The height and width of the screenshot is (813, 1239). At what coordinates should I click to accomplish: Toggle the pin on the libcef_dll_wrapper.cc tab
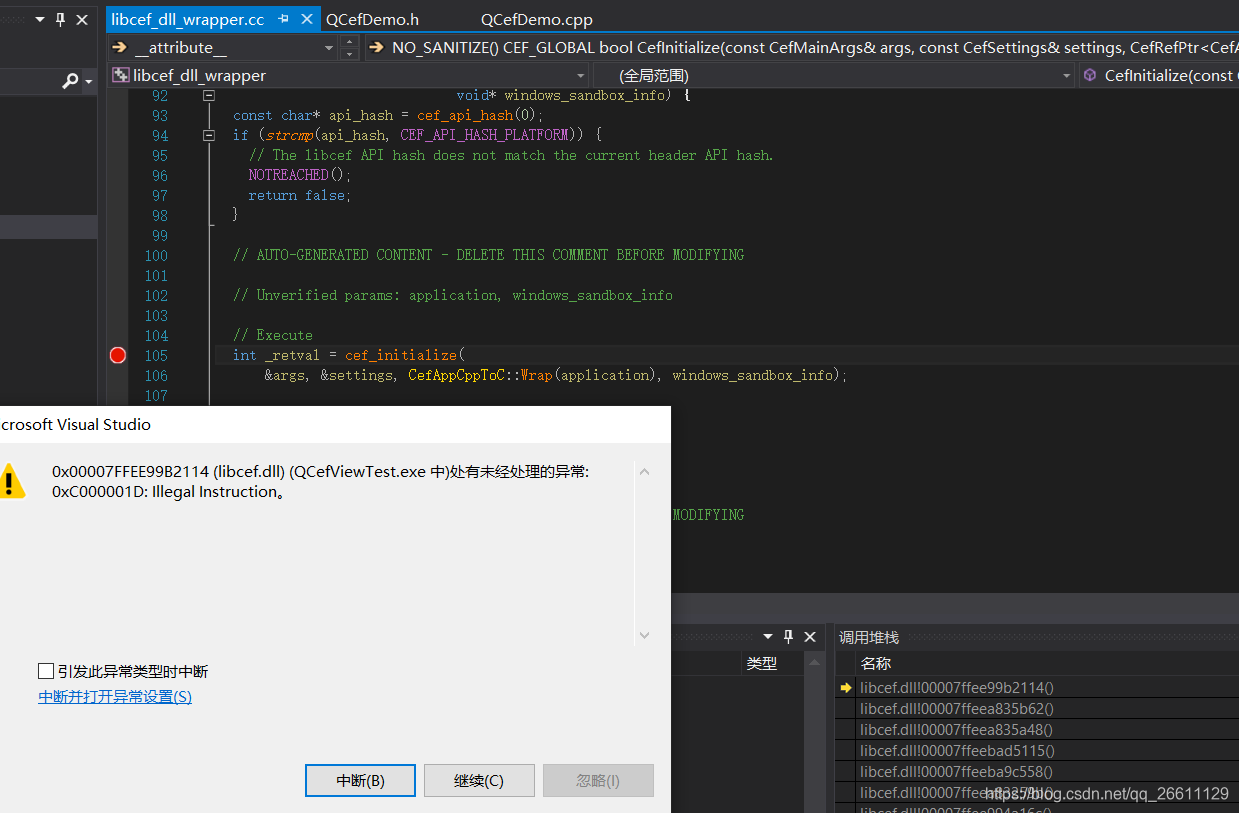click(283, 17)
